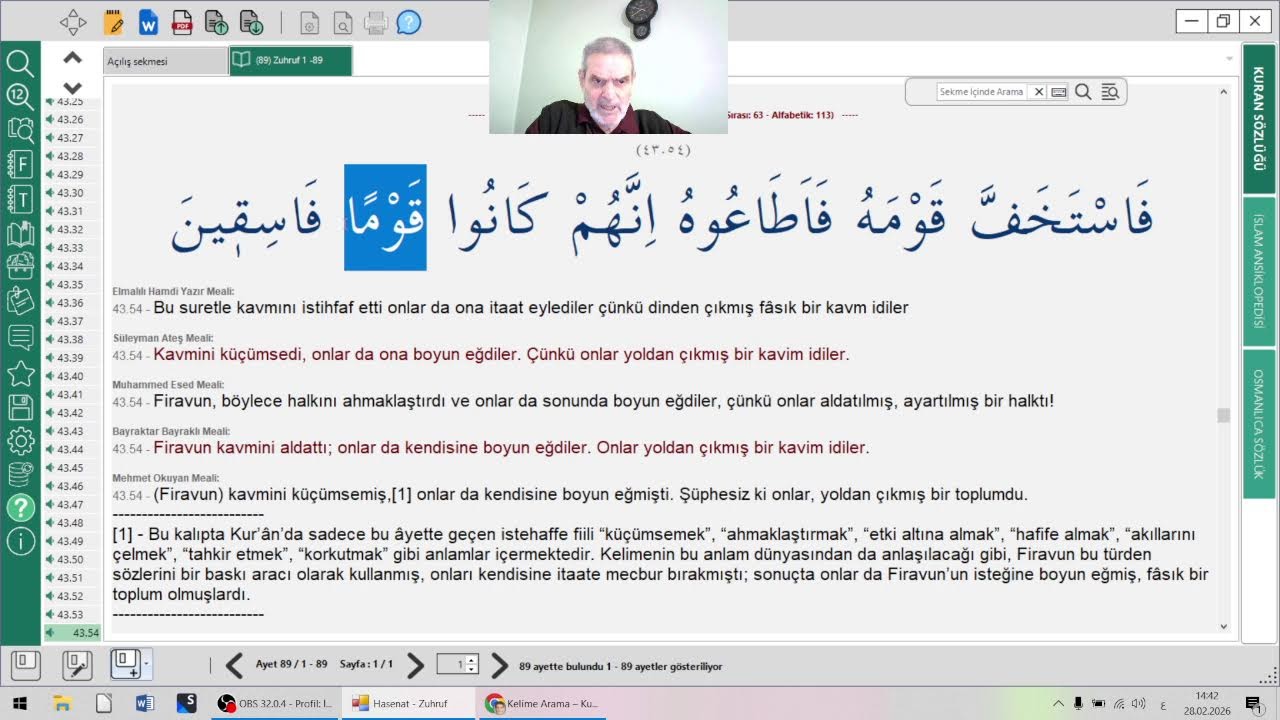The height and width of the screenshot is (720, 1280).
Task: Switch to Açılış sekmesi tab
Action: point(166,61)
